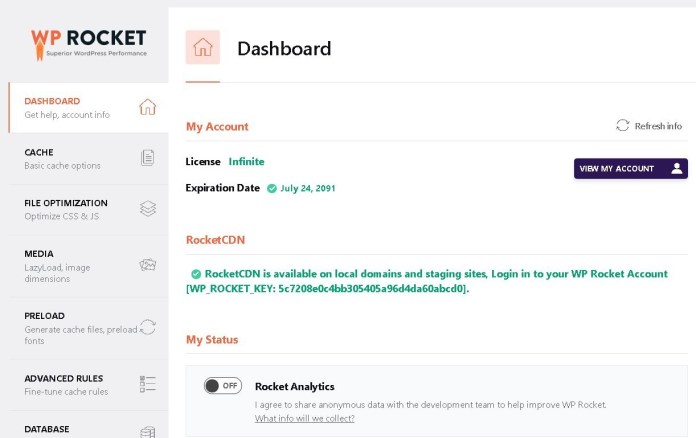This screenshot has width=696, height=438.
Task: Click the 'License' label
Action: pos(203,162)
